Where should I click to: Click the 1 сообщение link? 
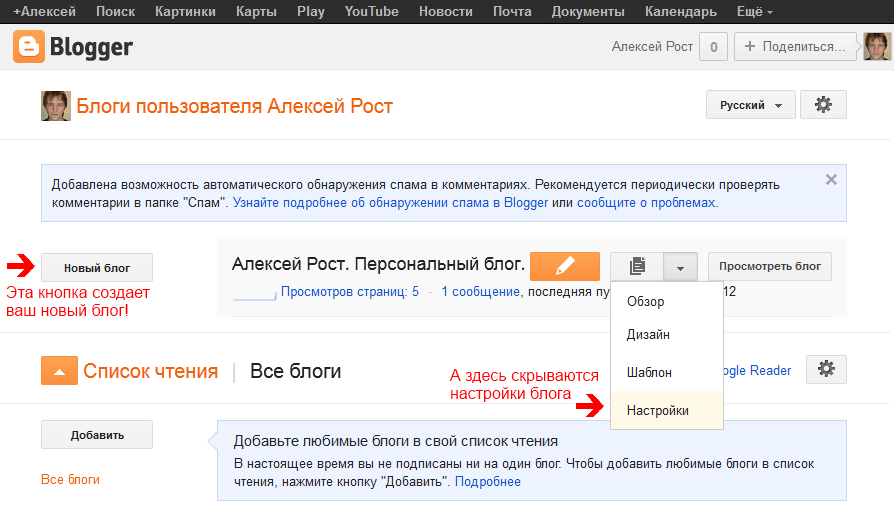click(481, 292)
